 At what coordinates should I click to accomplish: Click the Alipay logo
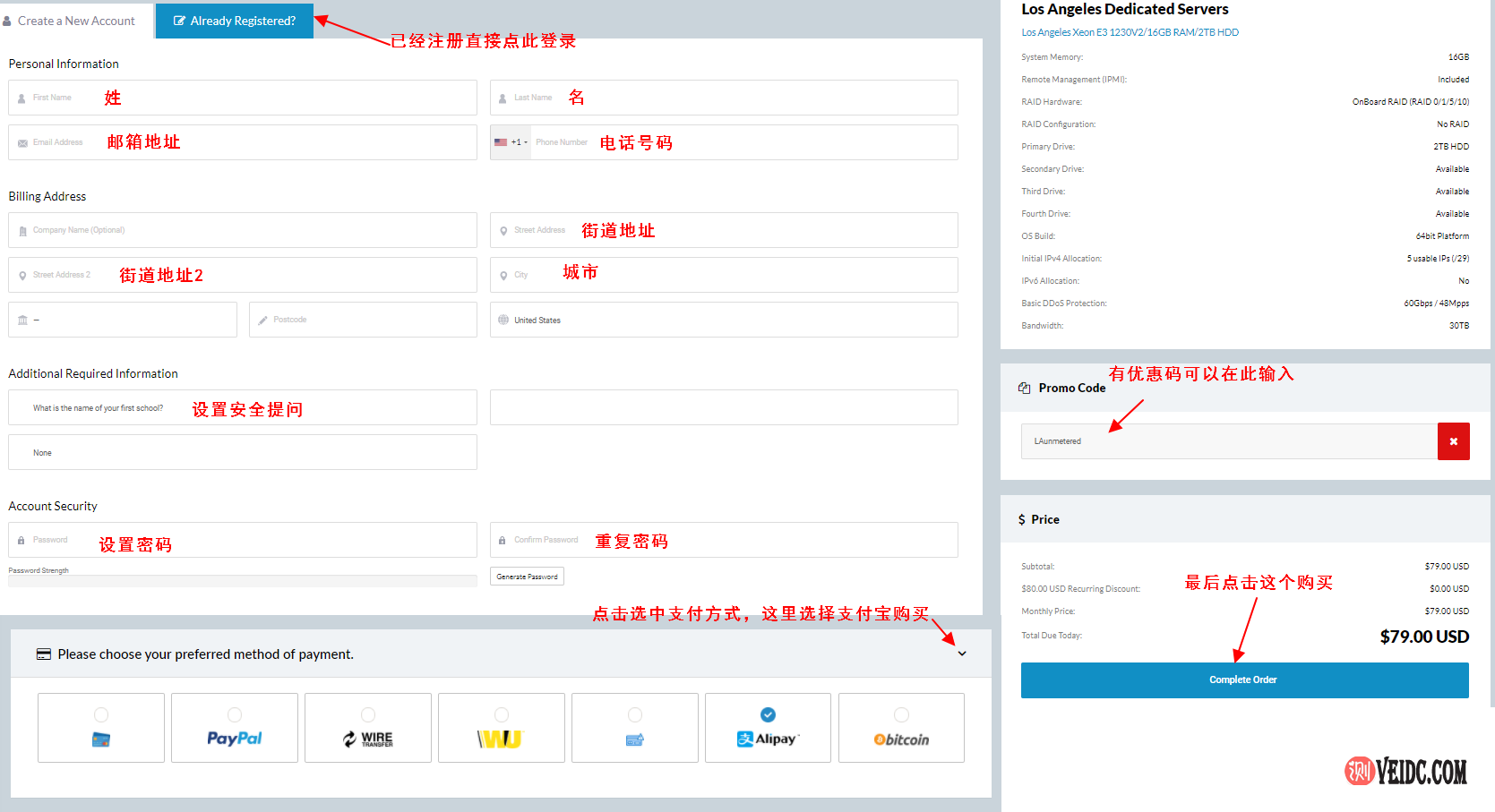[767, 739]
